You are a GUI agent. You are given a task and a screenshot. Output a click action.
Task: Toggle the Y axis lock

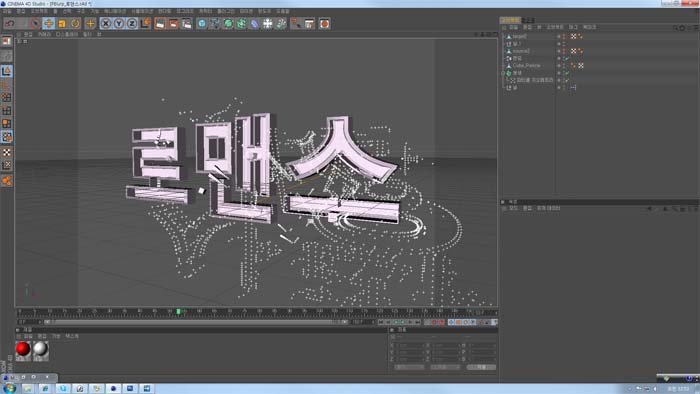click(x=119, y=23)
